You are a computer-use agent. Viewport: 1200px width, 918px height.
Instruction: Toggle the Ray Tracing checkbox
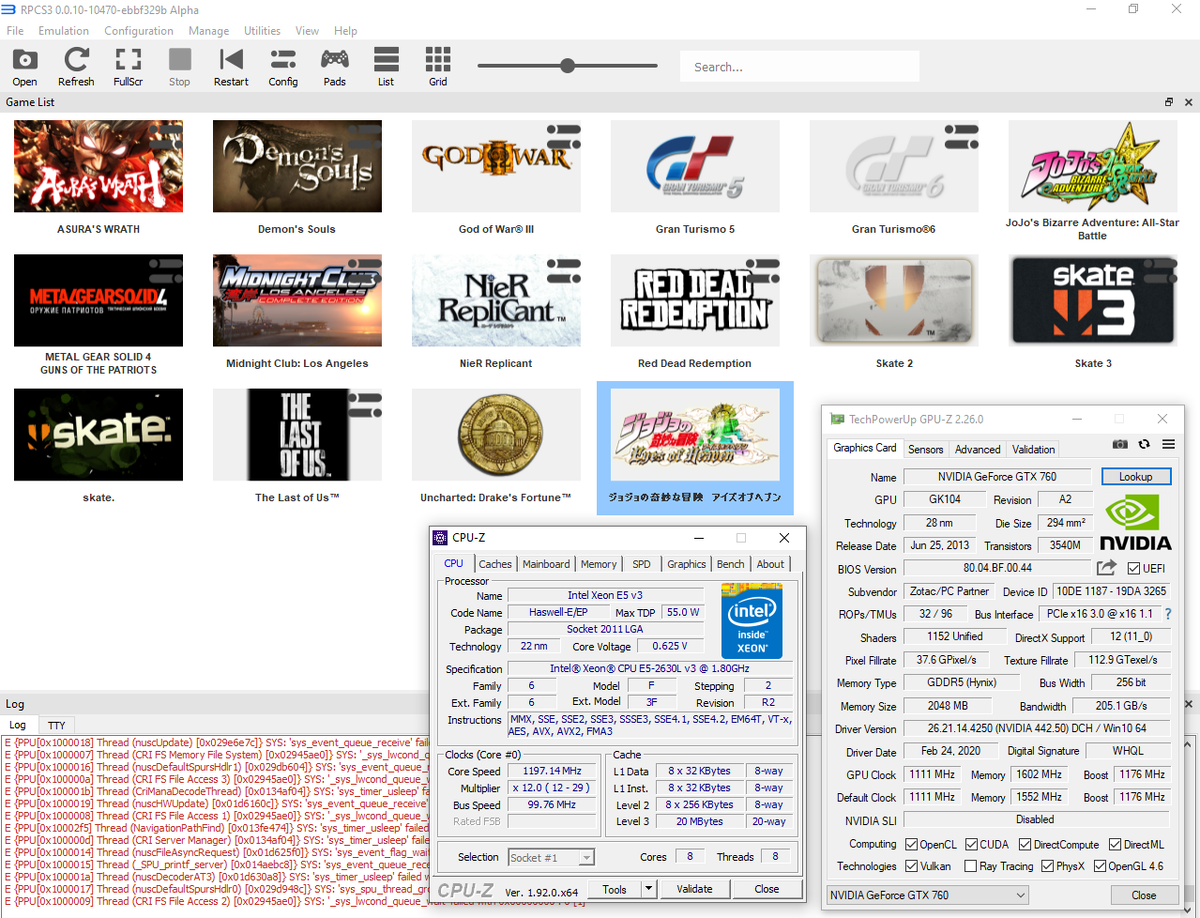[x=971, y=866]
